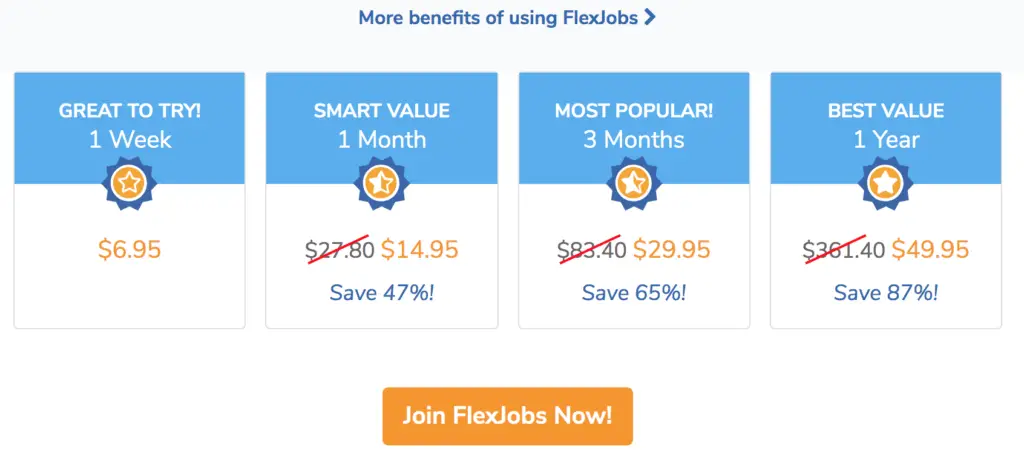Screen dimensions: 1024x466
Task: Click the crossed-out $83.40 price
Action: coord(592,249)
